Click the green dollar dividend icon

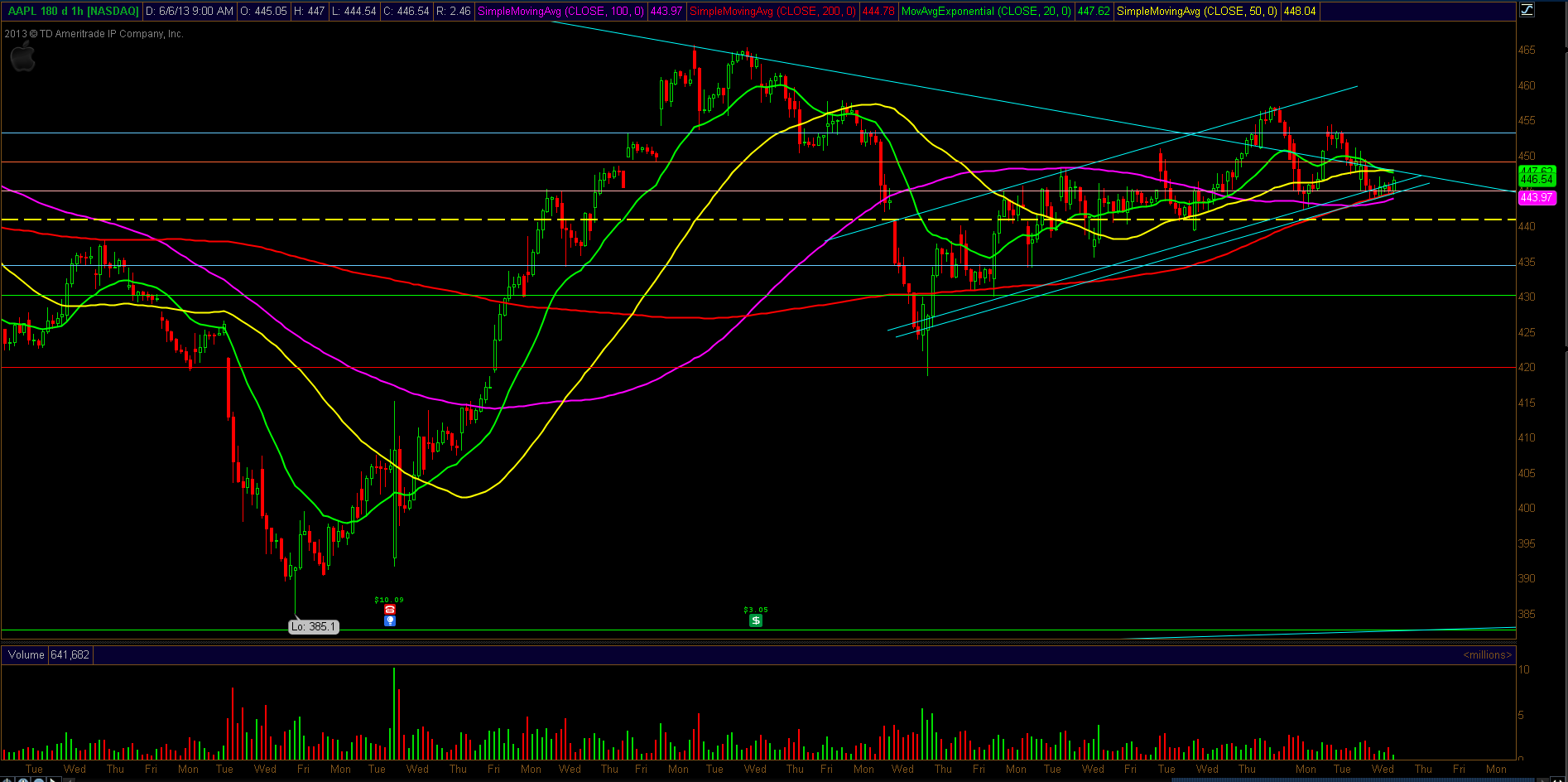coord(756,620)
